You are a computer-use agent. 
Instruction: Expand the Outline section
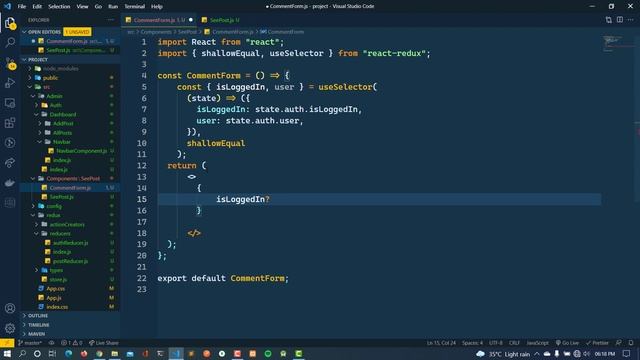[38, 316]
